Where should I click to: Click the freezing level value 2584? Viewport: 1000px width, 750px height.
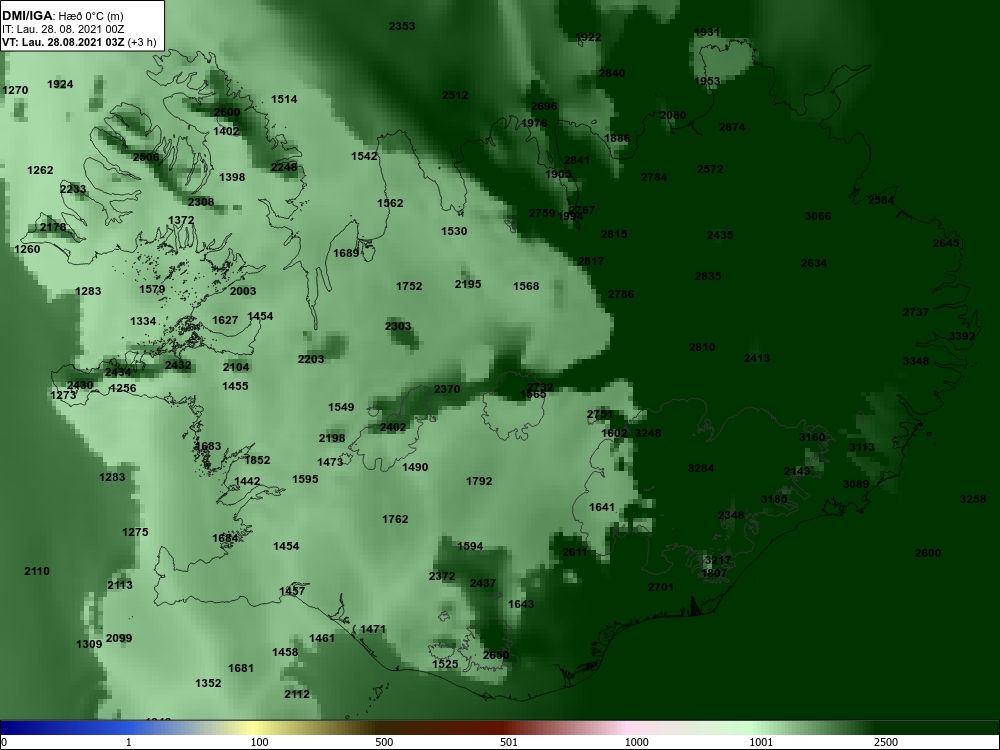pos(881,200)
